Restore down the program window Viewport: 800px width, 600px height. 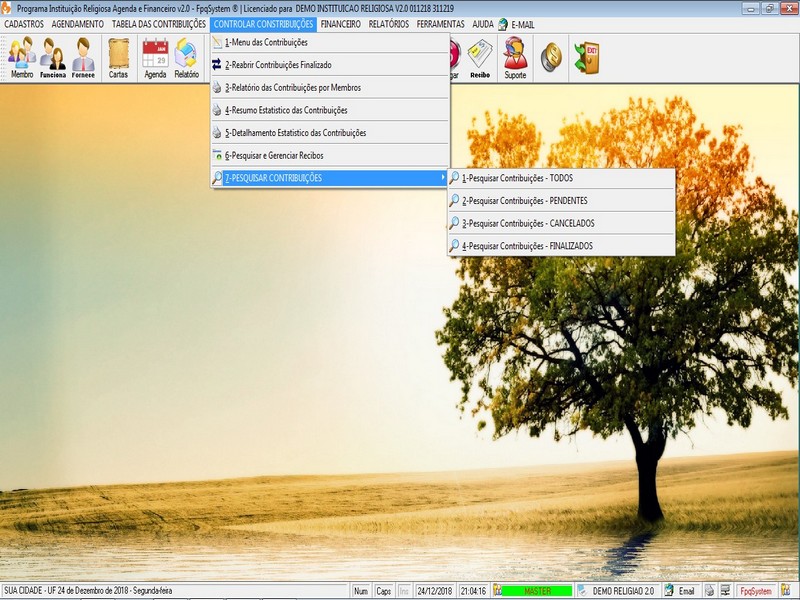tap(768, 8)
